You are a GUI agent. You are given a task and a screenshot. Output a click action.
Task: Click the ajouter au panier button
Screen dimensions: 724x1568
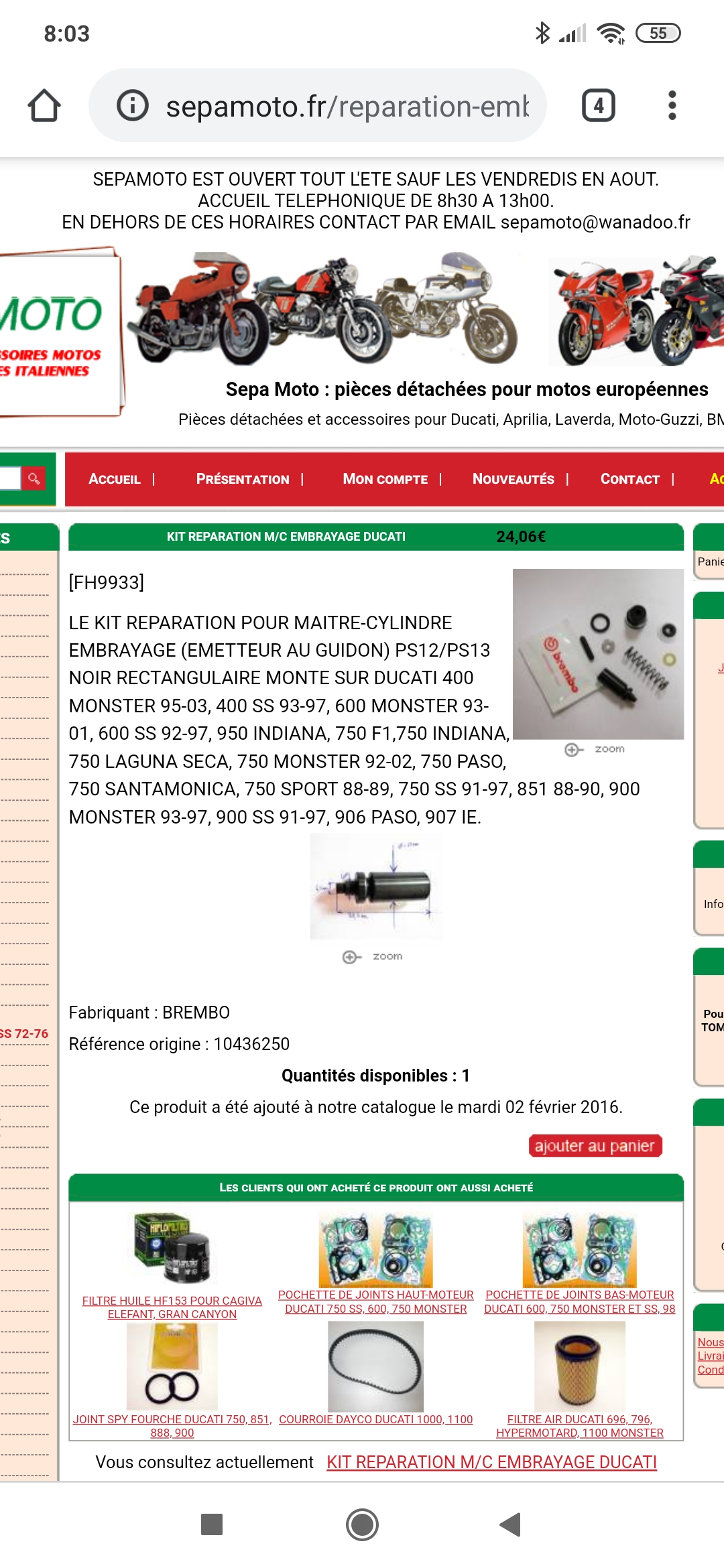point(595,1146)
